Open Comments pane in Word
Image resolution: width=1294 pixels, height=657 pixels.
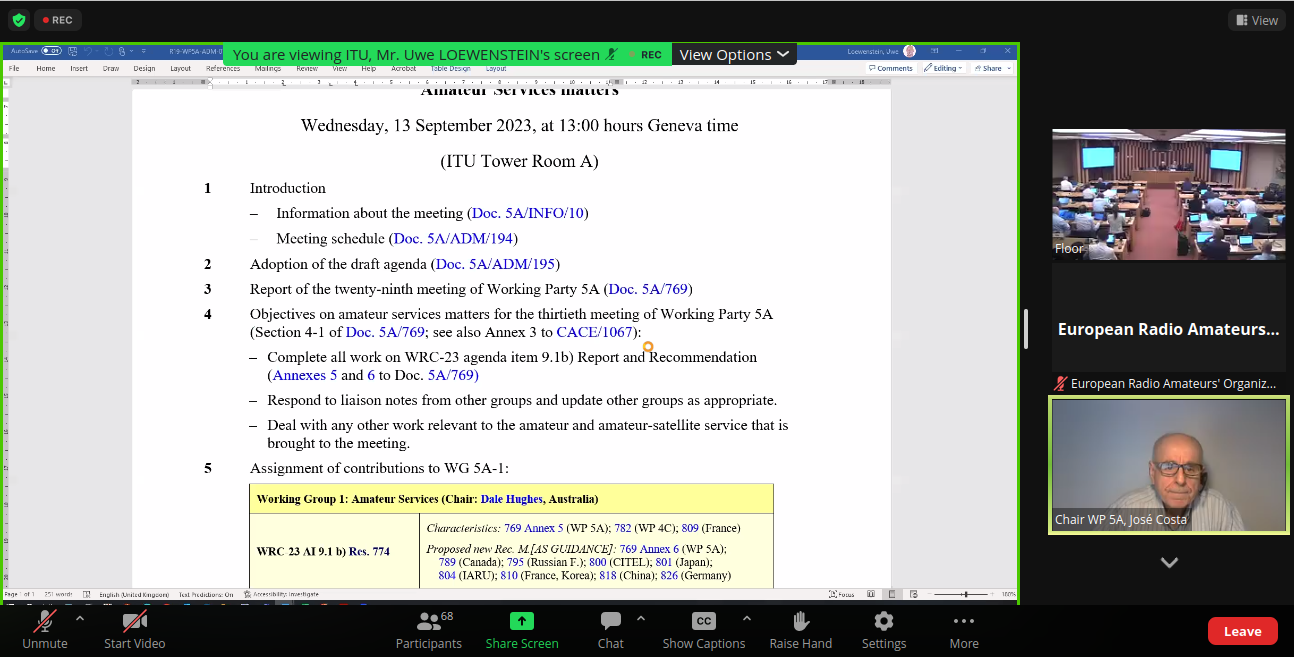[891, 68]
